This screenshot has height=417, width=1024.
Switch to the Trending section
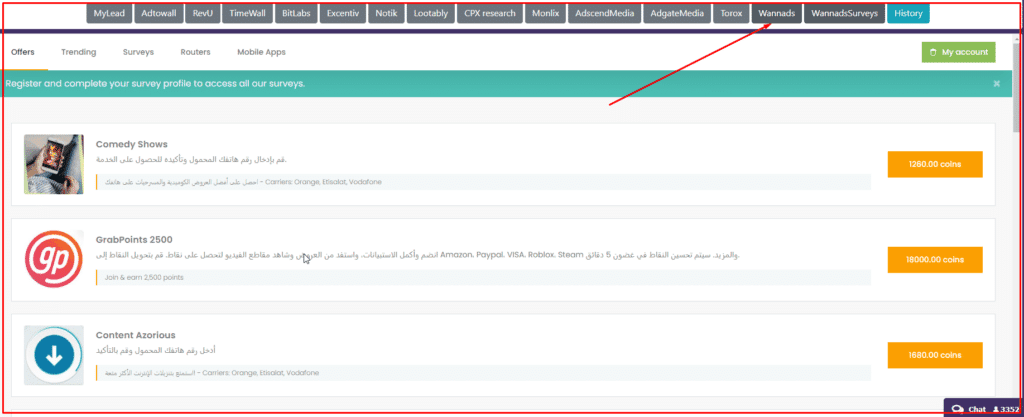click(x=78, y=52)
